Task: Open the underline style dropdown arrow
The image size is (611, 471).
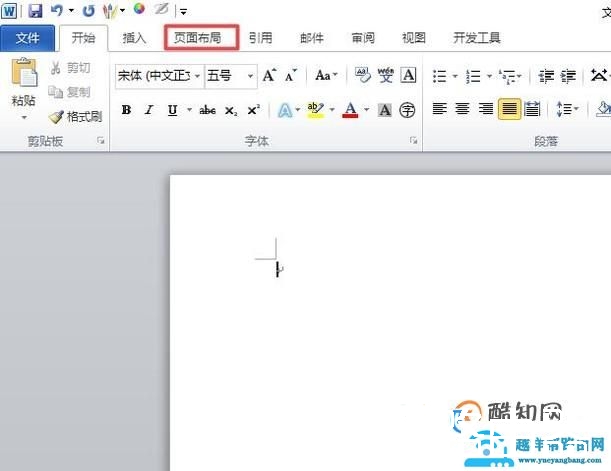Action: tap(189, 110)
